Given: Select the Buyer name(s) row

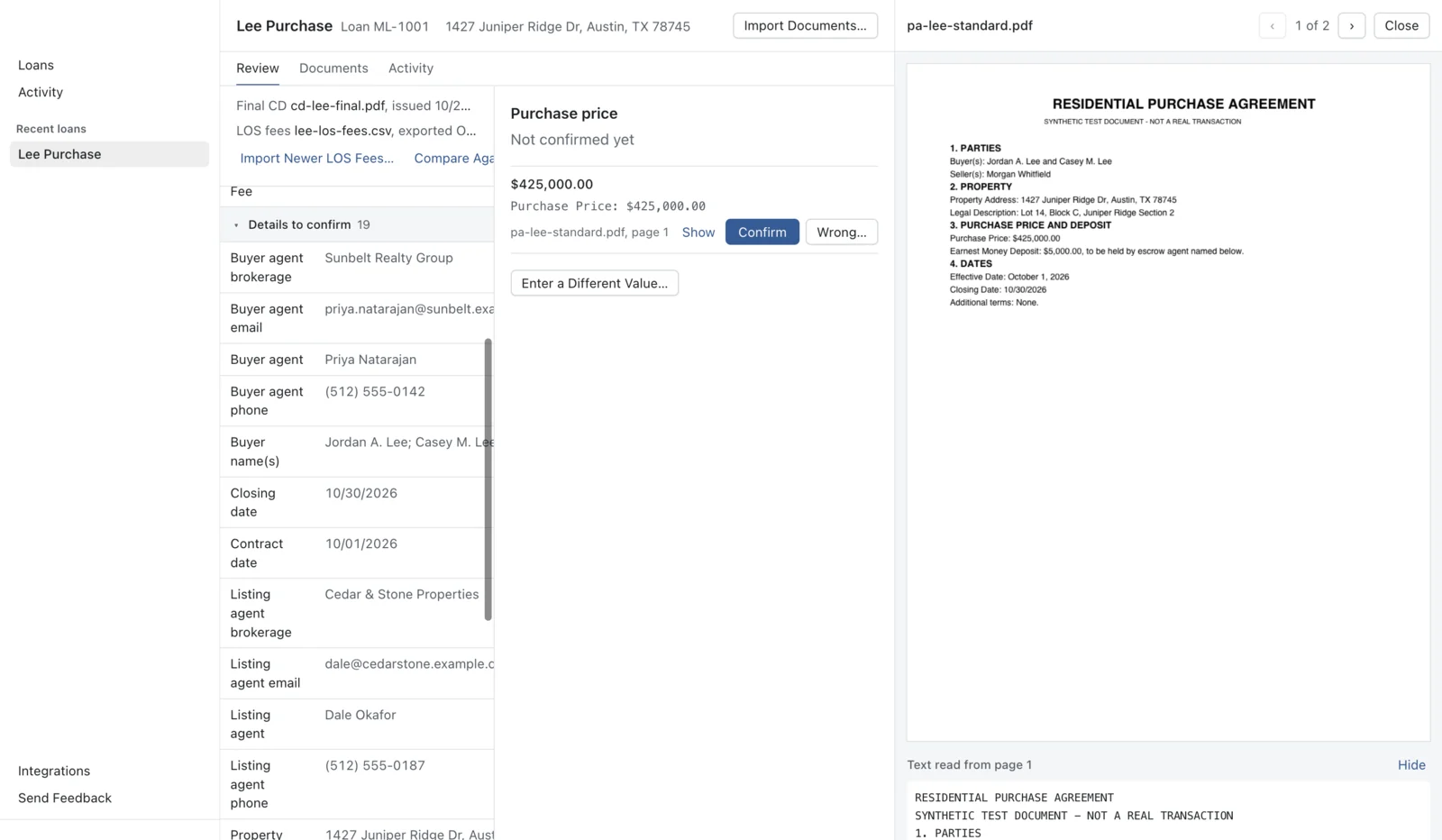Looking at the screenshot, I should coord(357,452).
